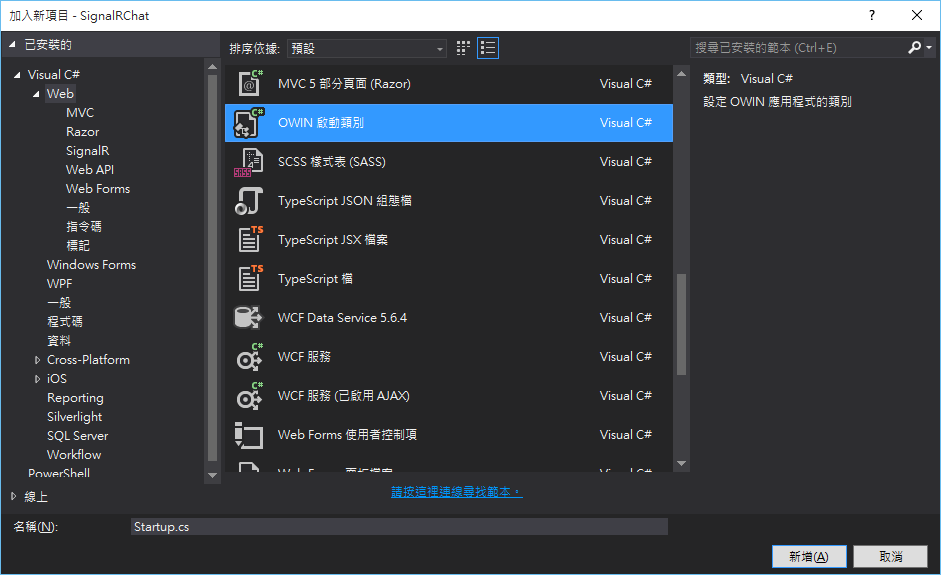Viewport: 941px width, 575px height.
Task: Select Web Forms 使用者控制項 template
Action: pos(449,435)
